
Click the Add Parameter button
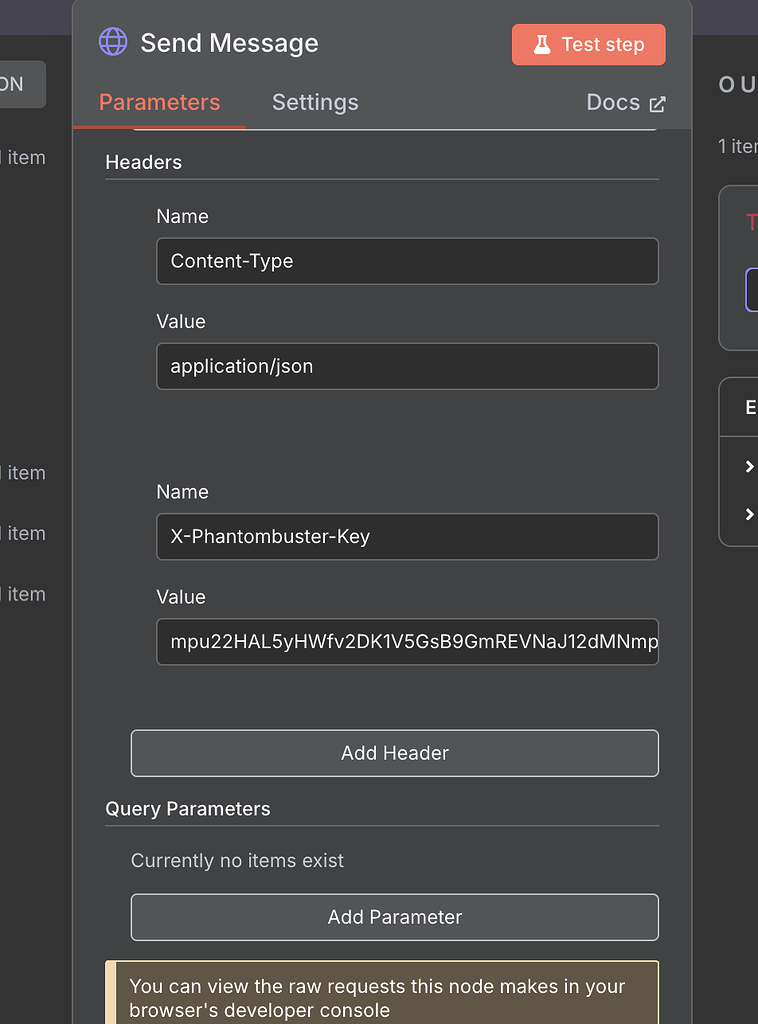[394, 917]
